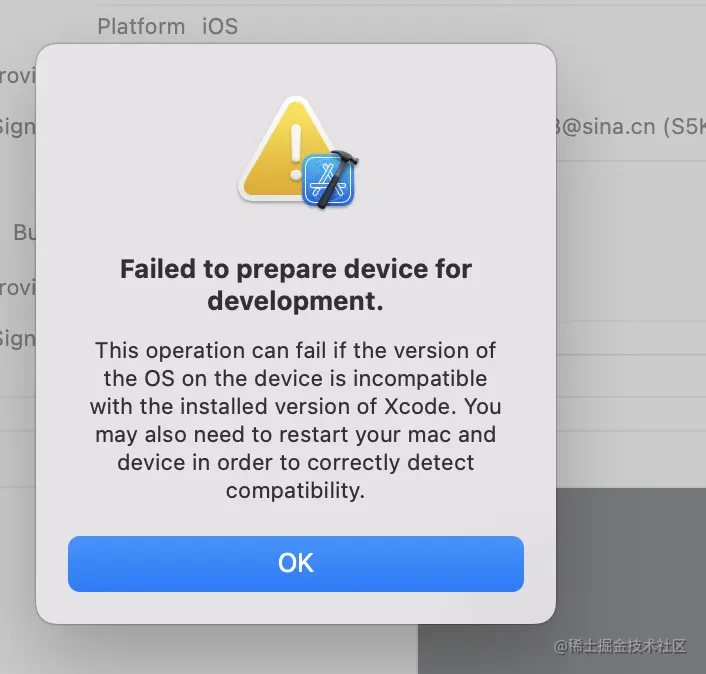Click the blue OK button
Screen dimensions: 706x674
(x=295, y=563)
